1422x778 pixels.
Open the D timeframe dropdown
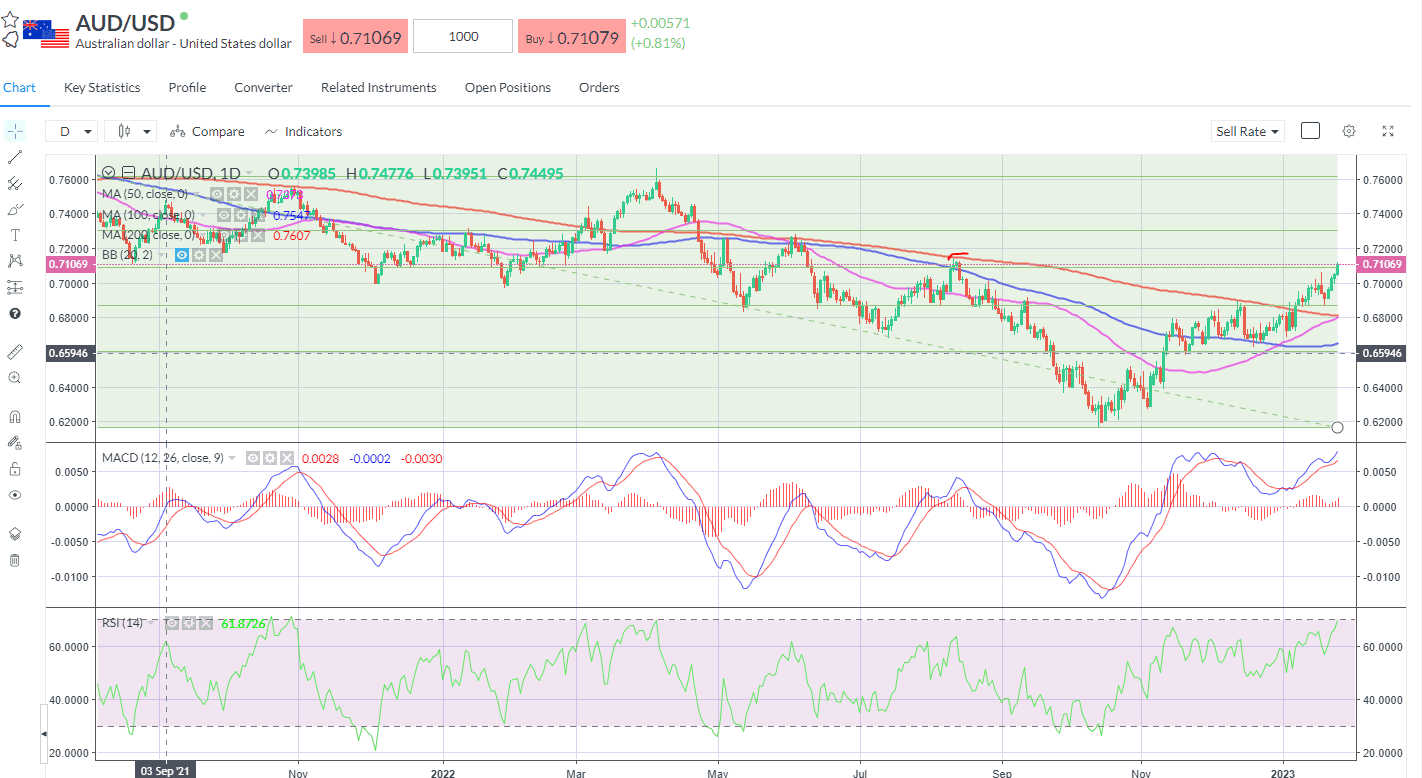[73, 131]
